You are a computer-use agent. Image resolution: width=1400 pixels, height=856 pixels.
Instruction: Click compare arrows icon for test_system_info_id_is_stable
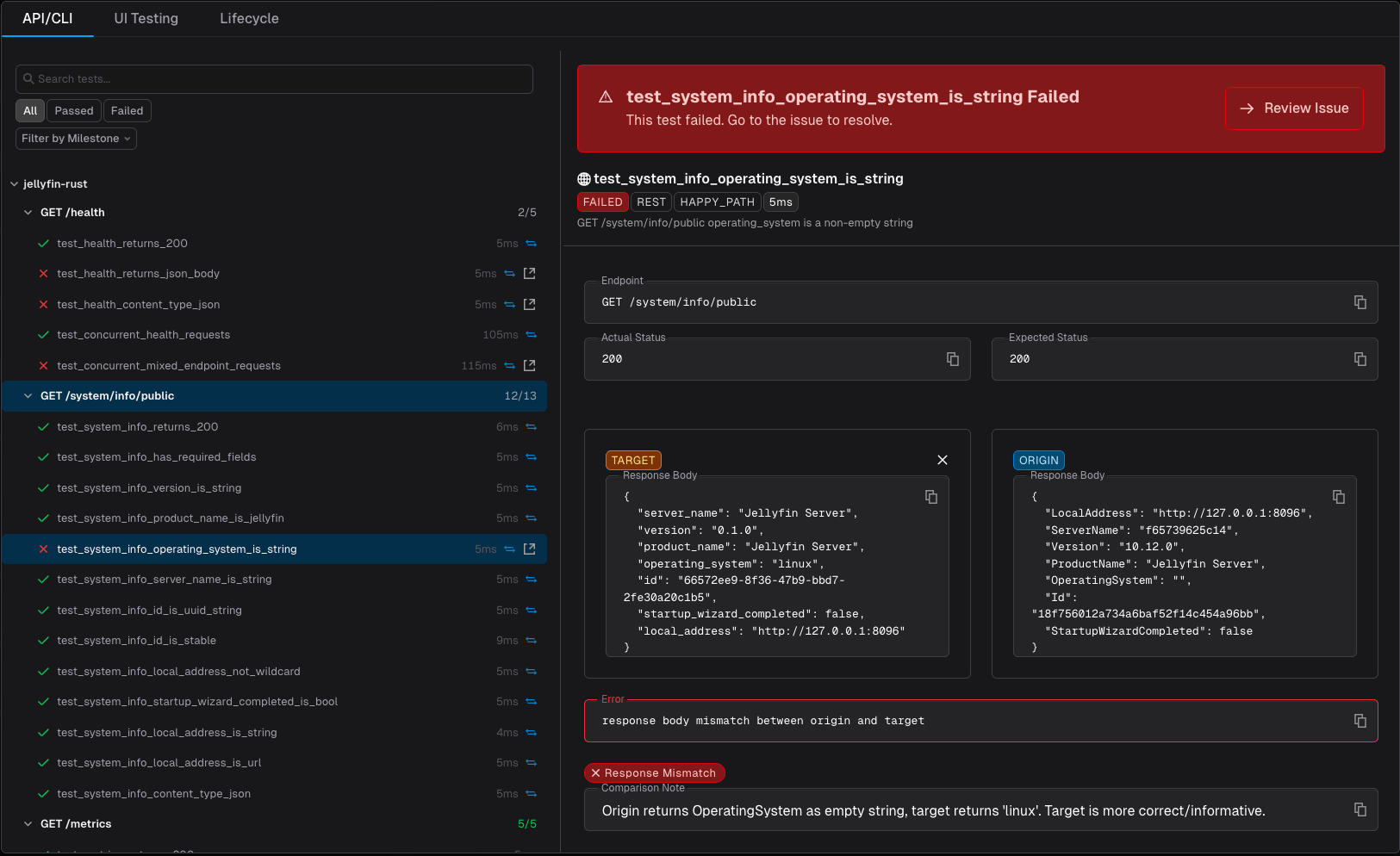point(531,641)
